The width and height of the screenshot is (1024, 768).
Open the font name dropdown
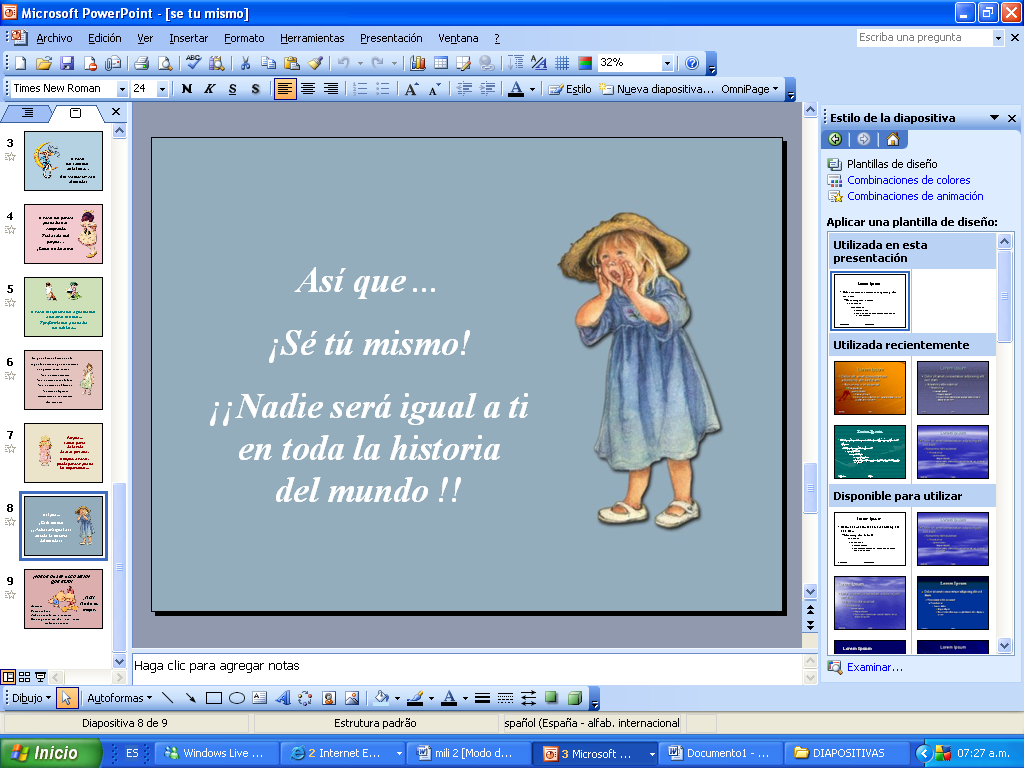(x=122, y=89)
